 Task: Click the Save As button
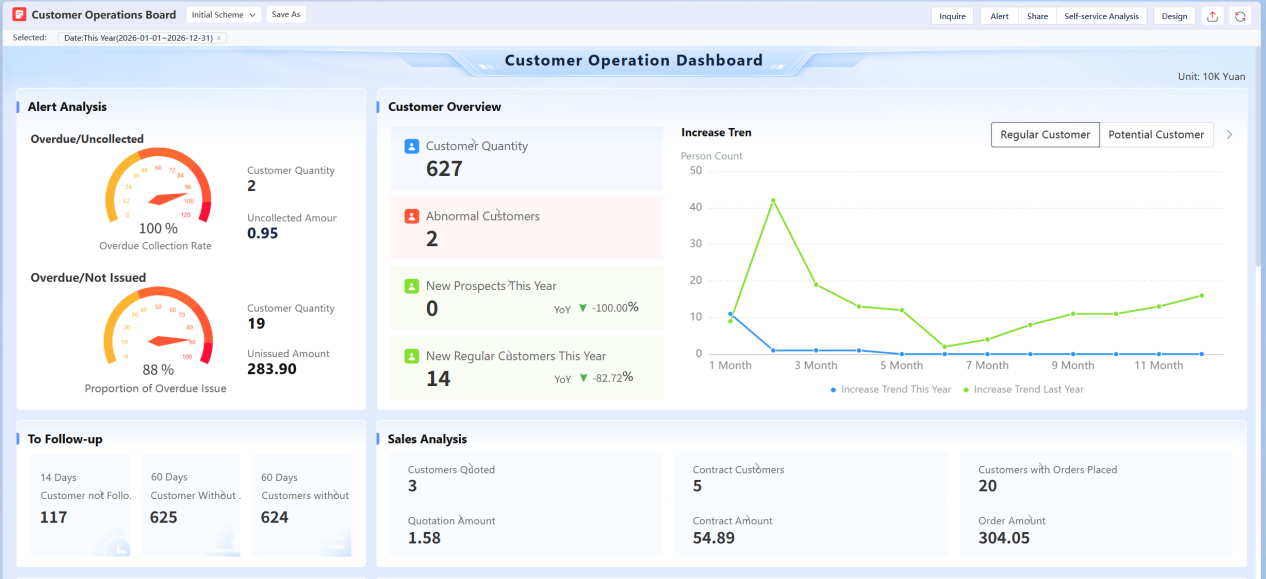[x=286, y=15]
